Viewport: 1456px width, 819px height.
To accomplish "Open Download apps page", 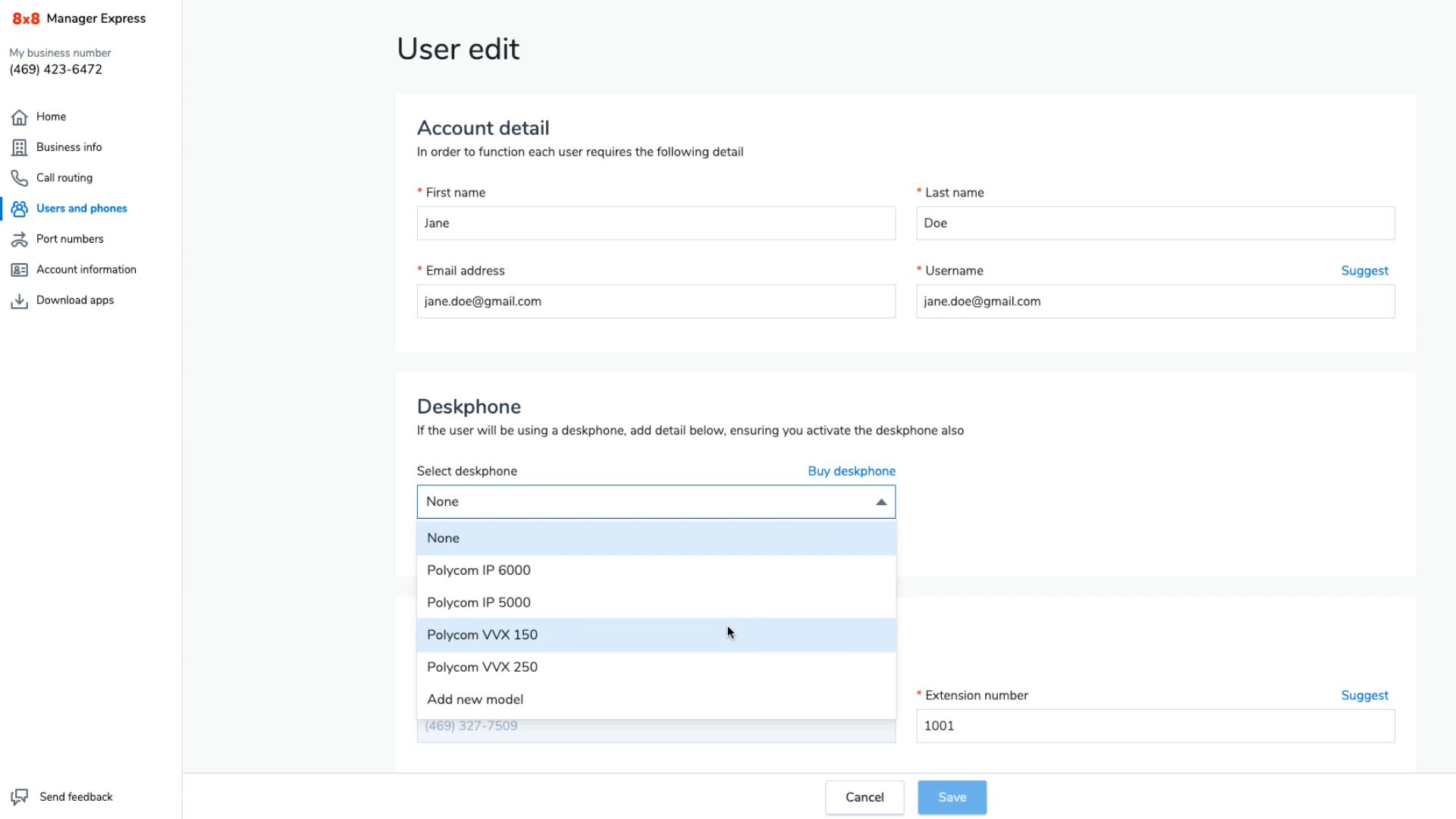I will pyautogui.click(x=75, y=300).
